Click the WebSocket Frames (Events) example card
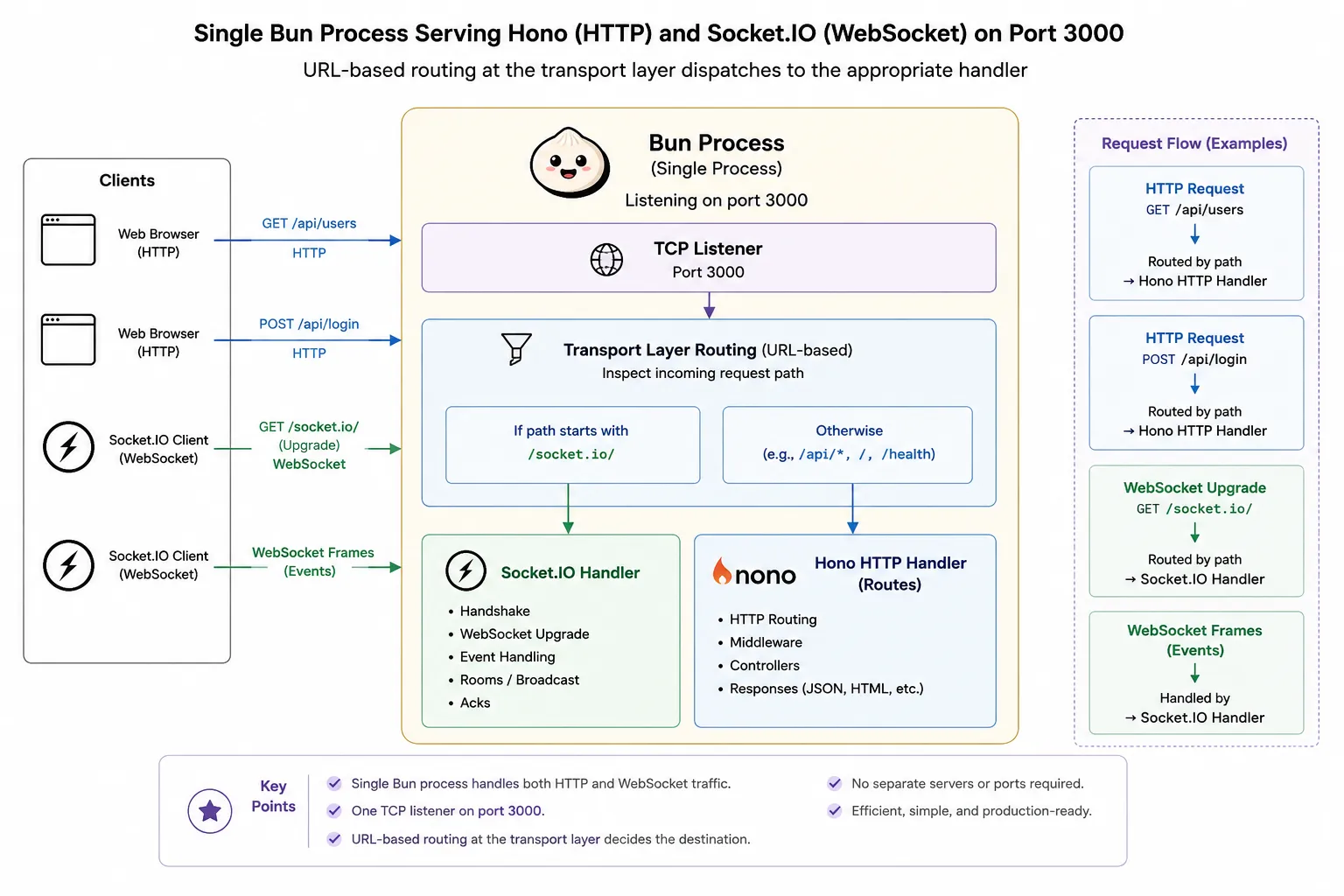Viewport: 1344px width, 896px height. pyautogui.click(x=1196, y=672)
